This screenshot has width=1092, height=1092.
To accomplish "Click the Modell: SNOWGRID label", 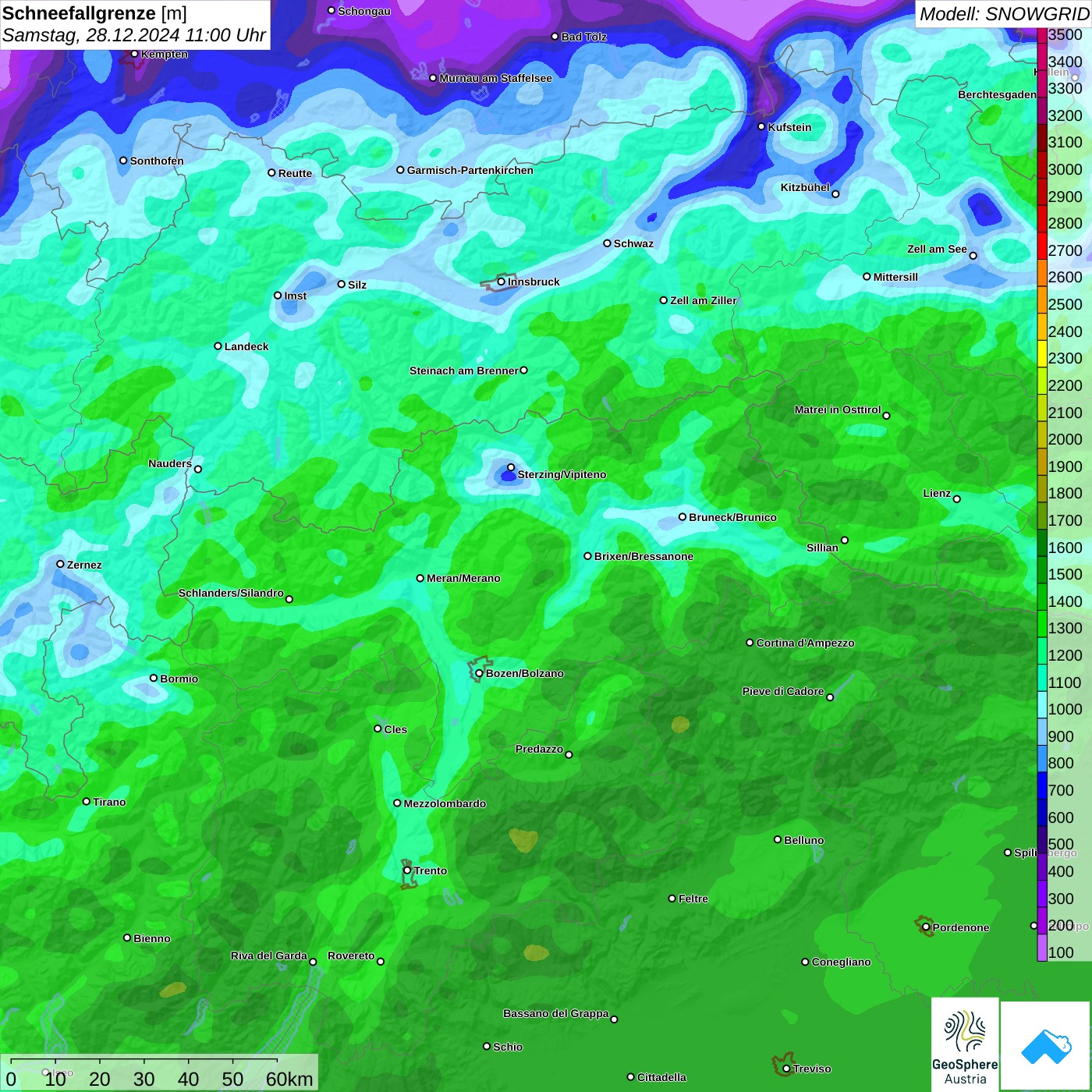I will click(1004, 14).
